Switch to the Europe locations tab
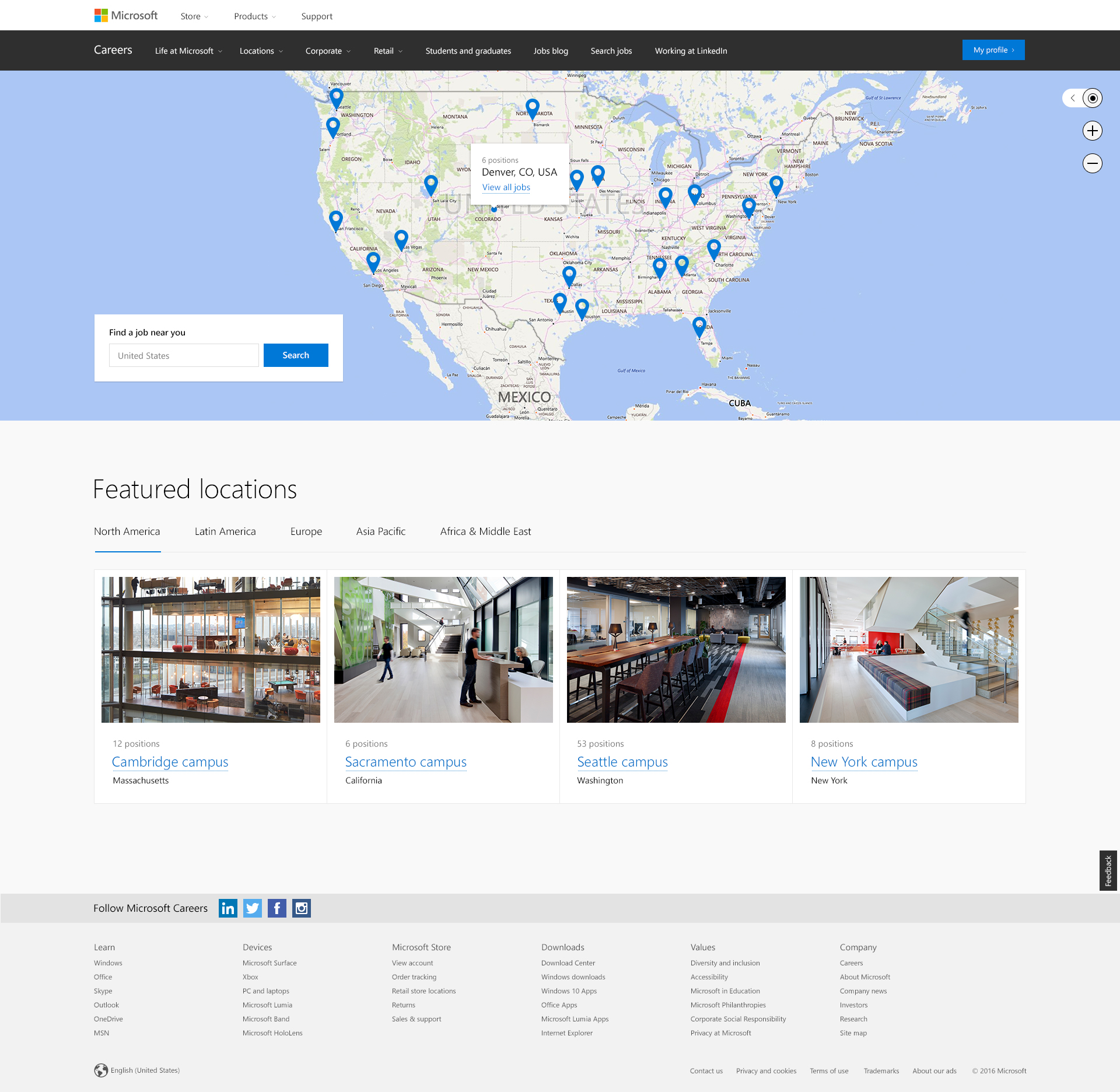The image size is (1120, 1092). pyautogui.click(x=306, y=531)
